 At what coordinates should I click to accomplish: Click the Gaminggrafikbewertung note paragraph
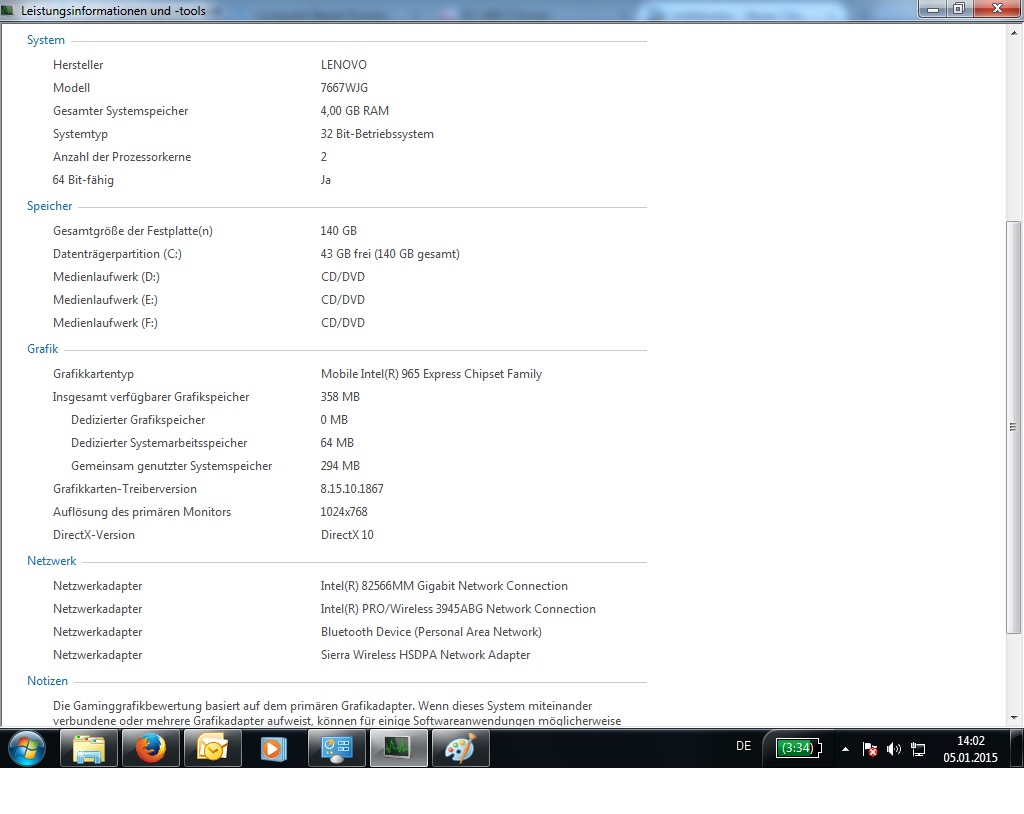(337, 713)
